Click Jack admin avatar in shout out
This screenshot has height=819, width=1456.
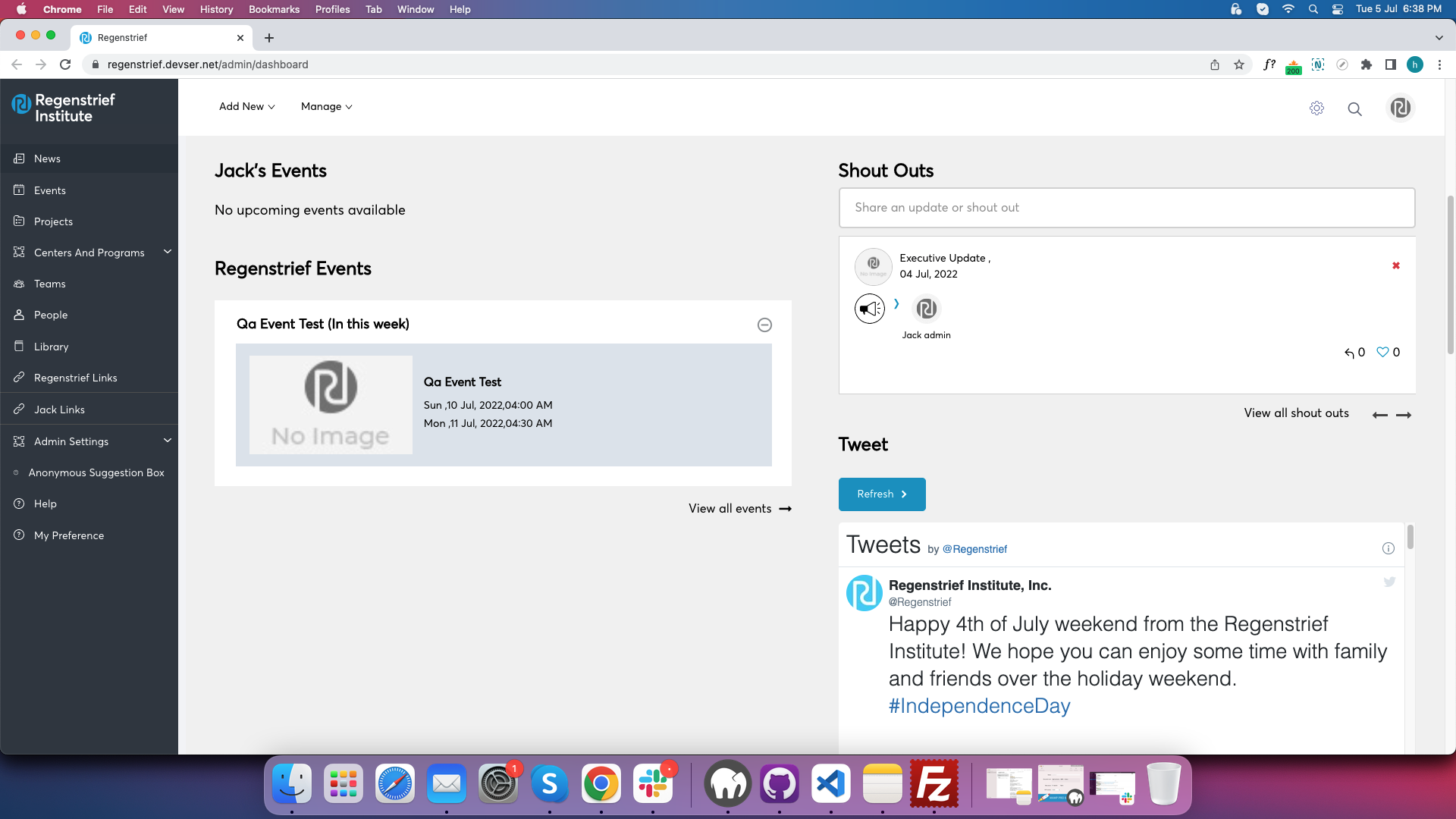coord(926,309)
